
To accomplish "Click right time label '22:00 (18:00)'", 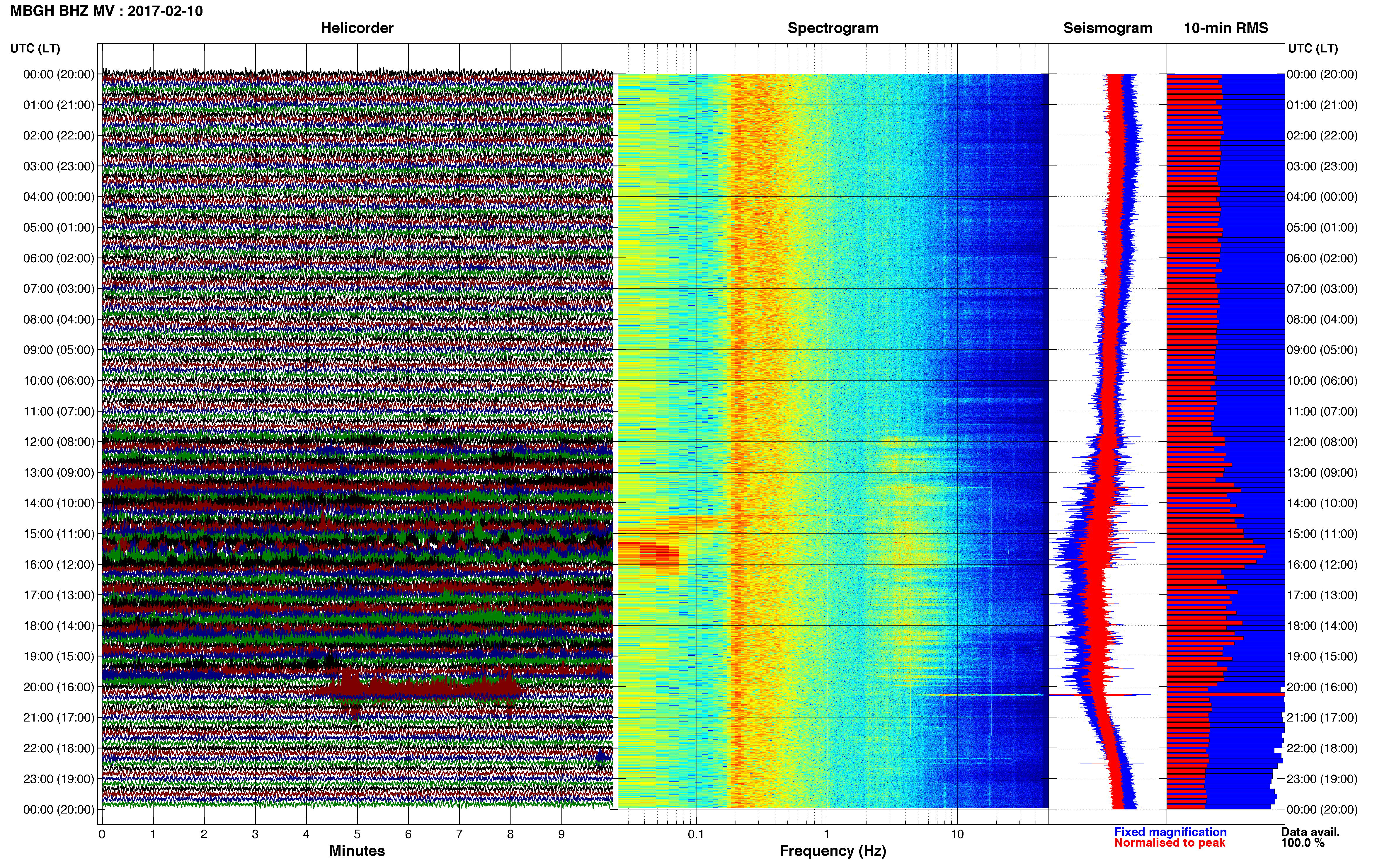I will (x=1322, y=748).
